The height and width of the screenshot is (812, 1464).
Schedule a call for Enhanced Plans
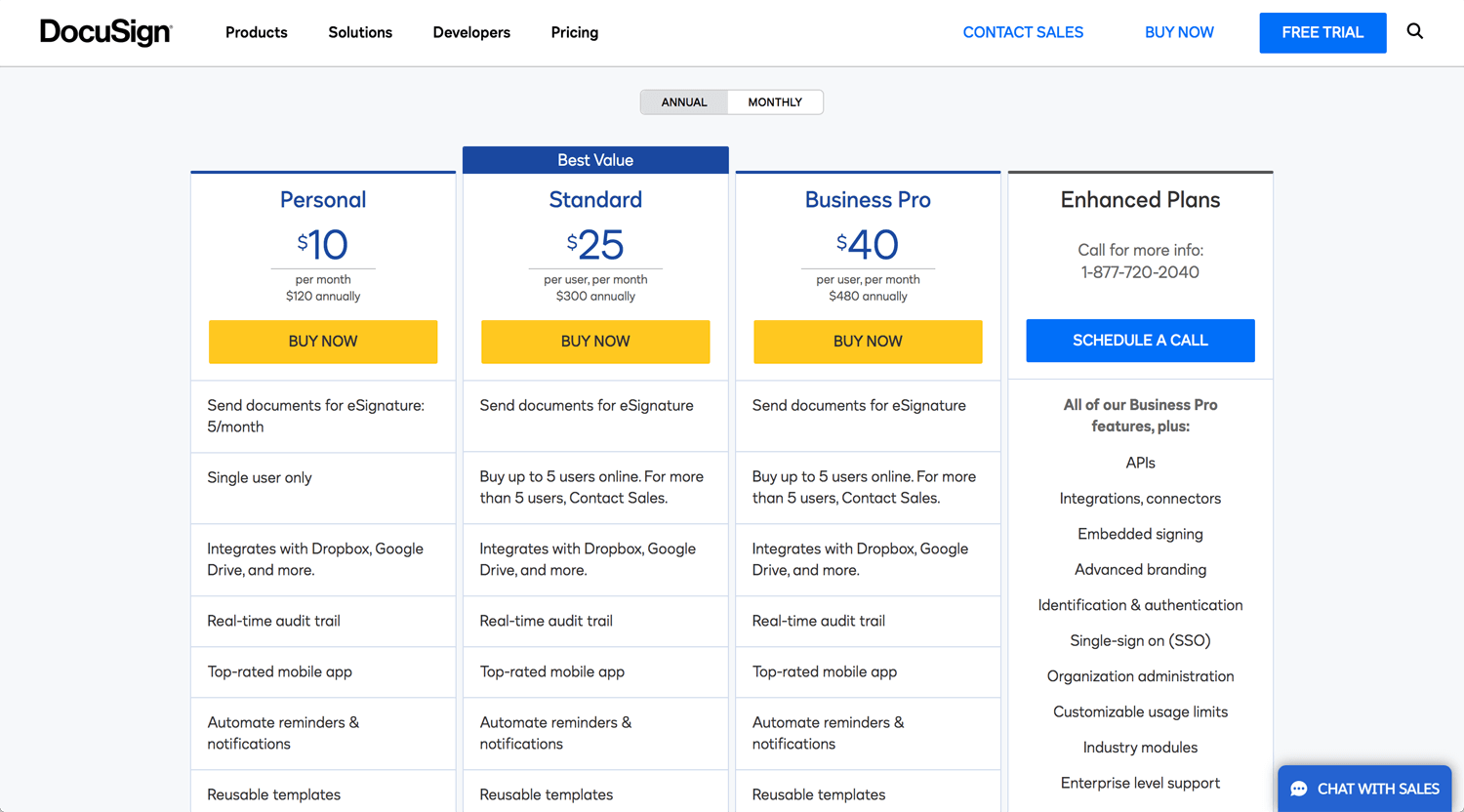pos(1140,341)
